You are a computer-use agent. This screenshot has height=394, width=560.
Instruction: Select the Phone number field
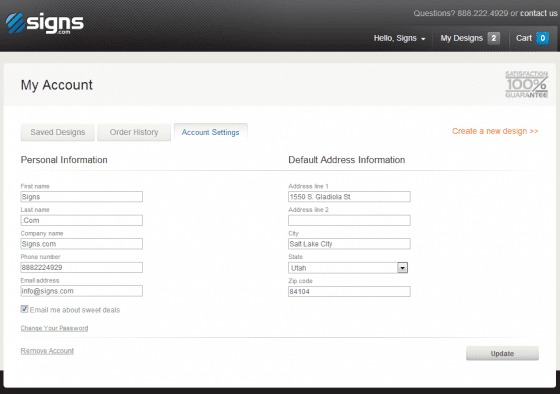[82, 268]
